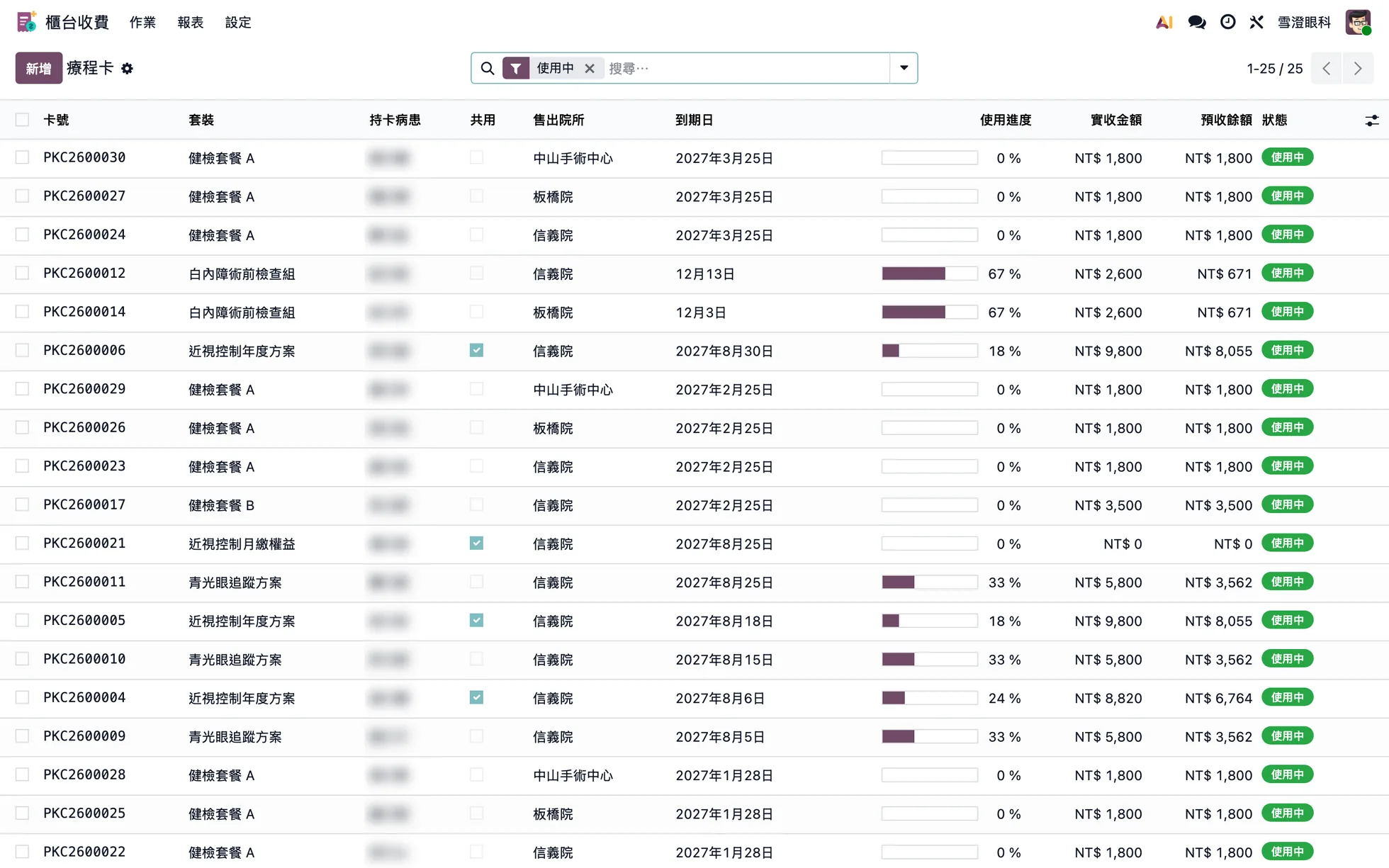The height and width of the screenshot is (868, 1389).
Task: Go to the next page arrow
Action: [x=1358, y=69]
